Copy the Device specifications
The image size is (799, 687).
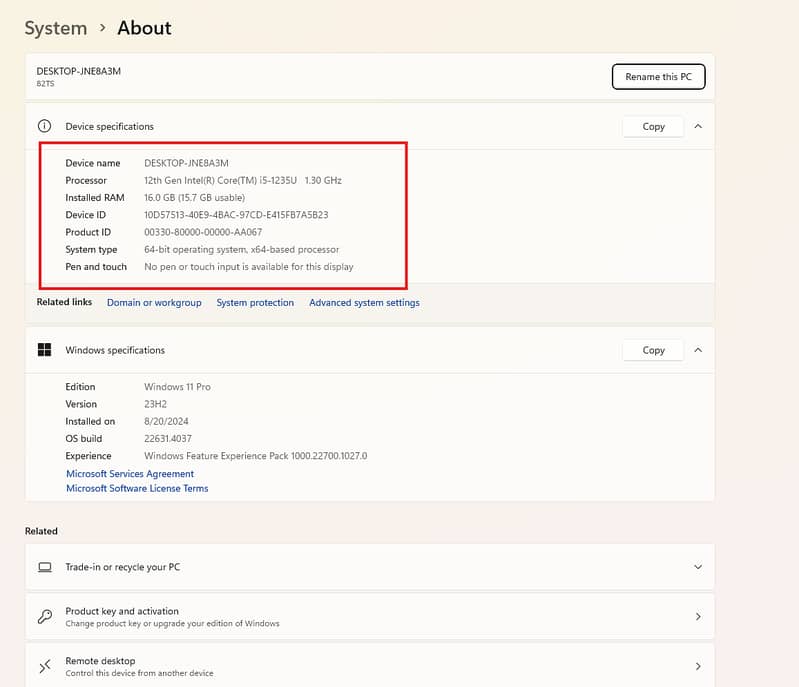click(653, 127)
